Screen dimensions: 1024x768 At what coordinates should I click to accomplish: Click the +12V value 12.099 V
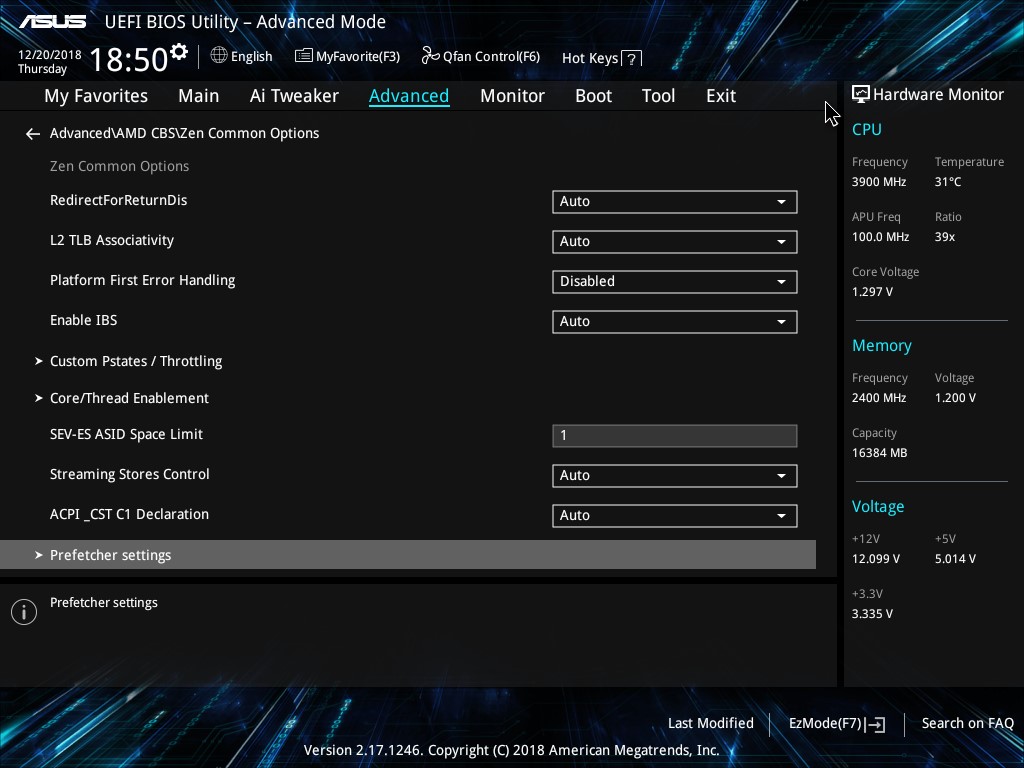coord(875,559)
